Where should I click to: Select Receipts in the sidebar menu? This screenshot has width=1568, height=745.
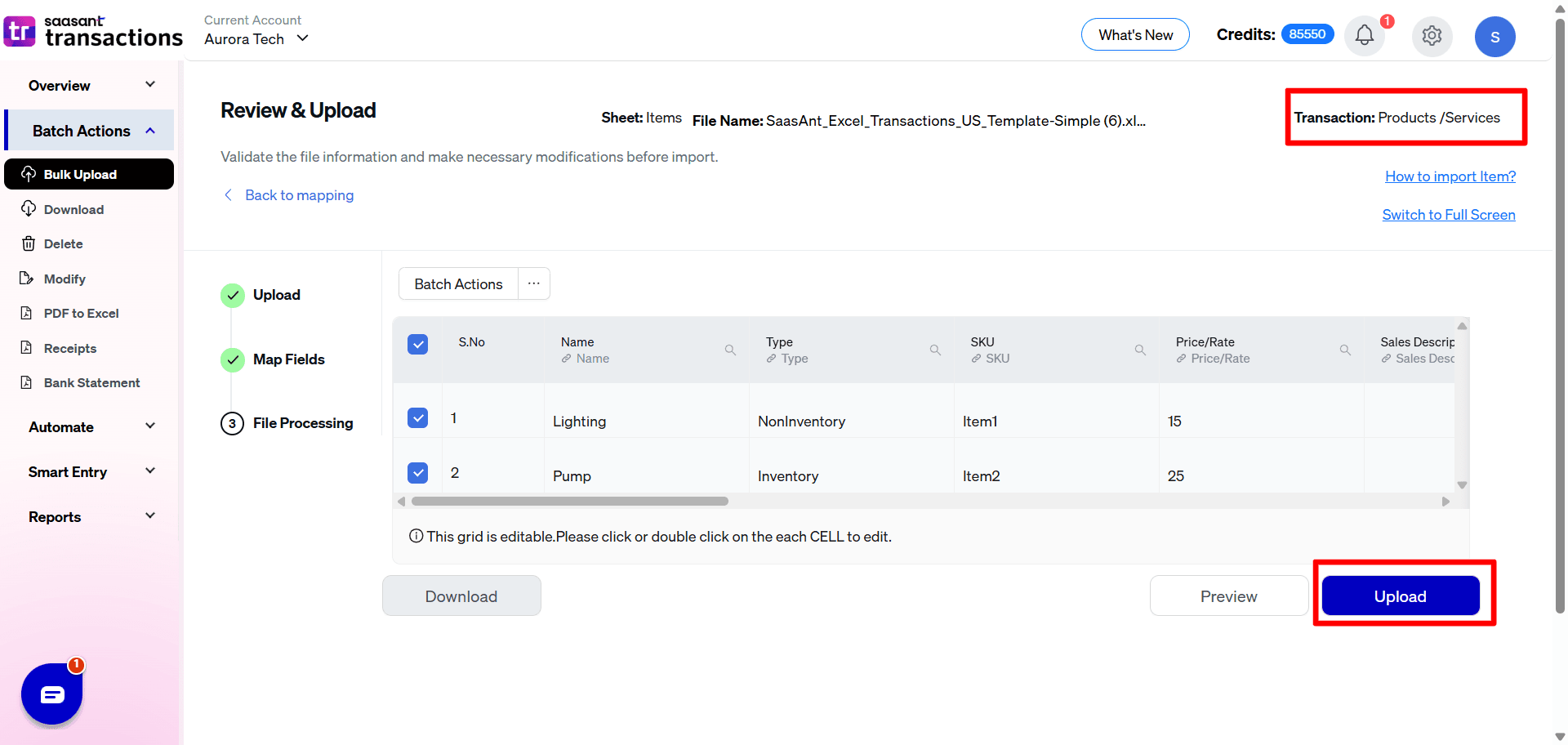(x=70, y=348)
